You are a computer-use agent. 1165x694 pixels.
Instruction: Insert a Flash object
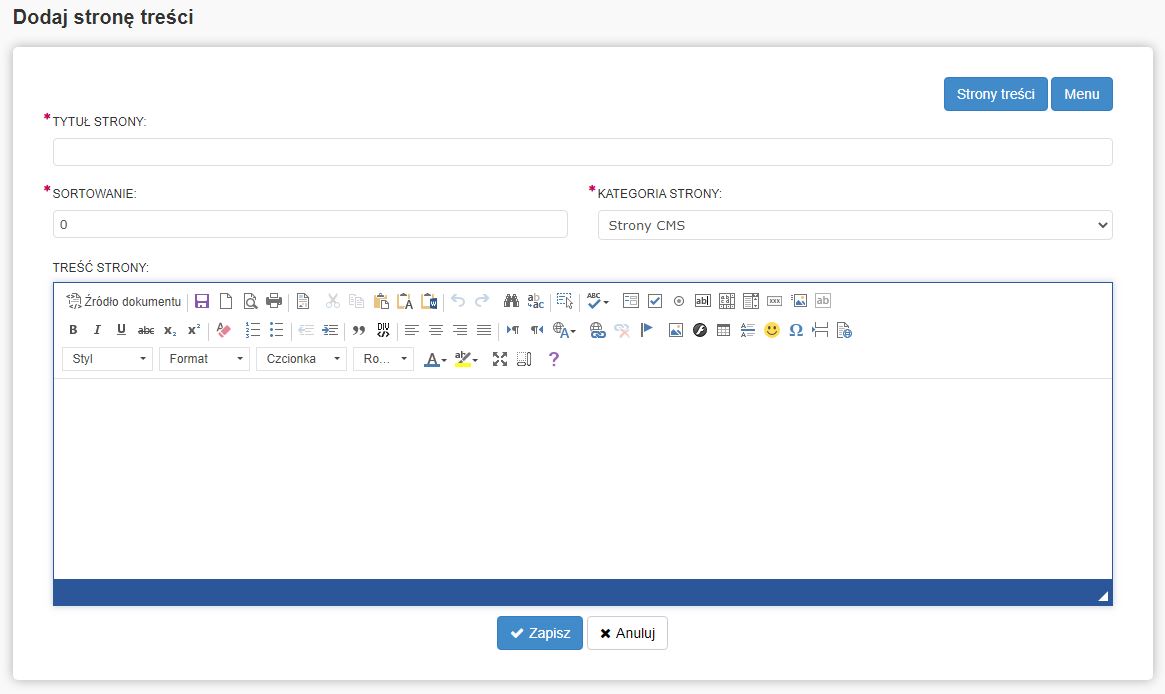700,330
